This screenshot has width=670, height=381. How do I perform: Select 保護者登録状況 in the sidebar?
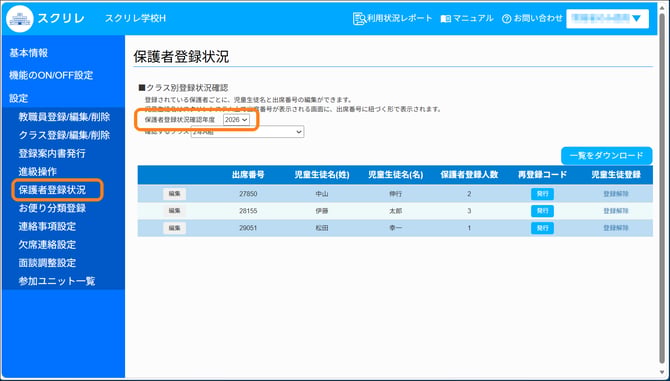52,190
